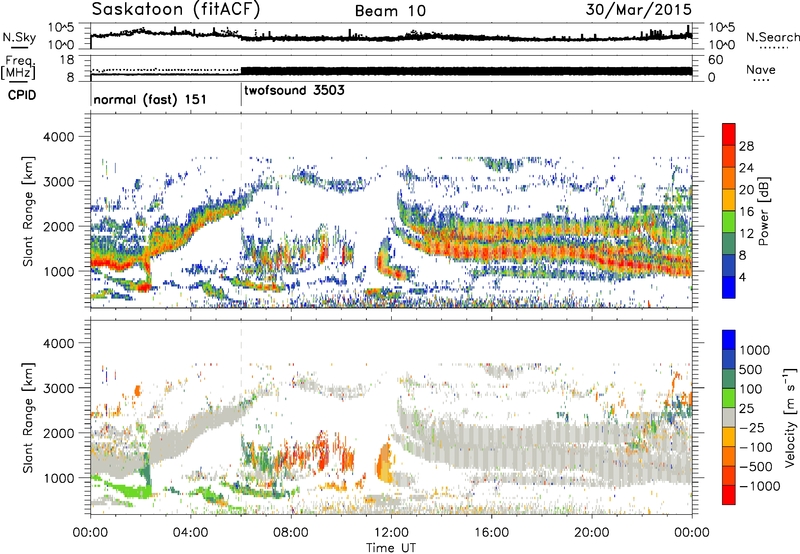Select the 'normal (fast) 151' CPID label
The image size is (800, 554).
pyautogui.click(x=150, y=99)
